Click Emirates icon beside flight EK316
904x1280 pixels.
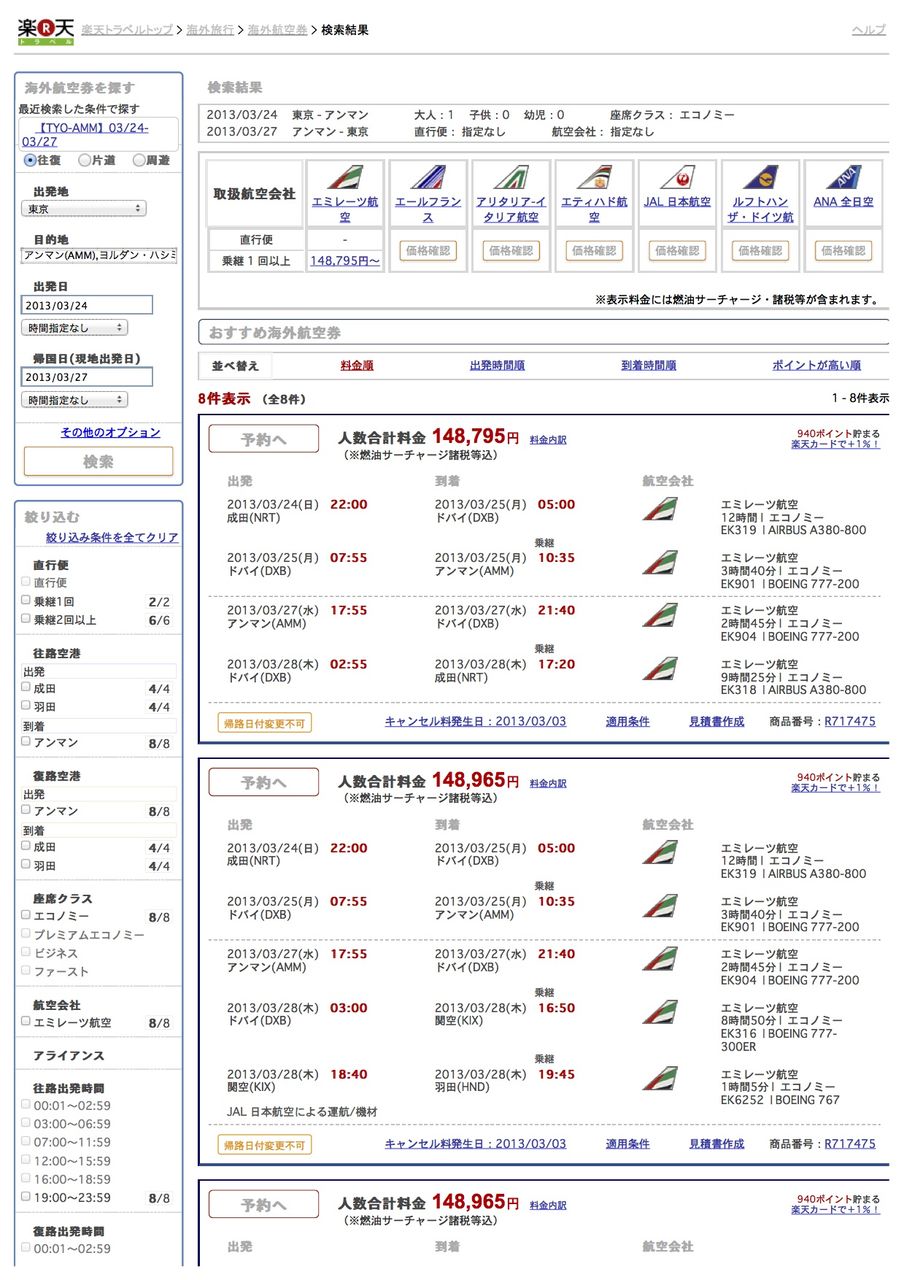coord(659,1012)
